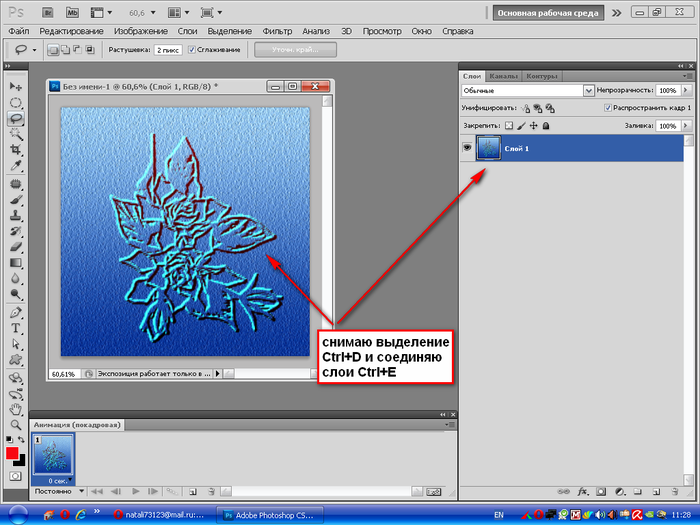700x525 pixels.
Task: Select the Blur tool
Action: click(x=16, y=278)
